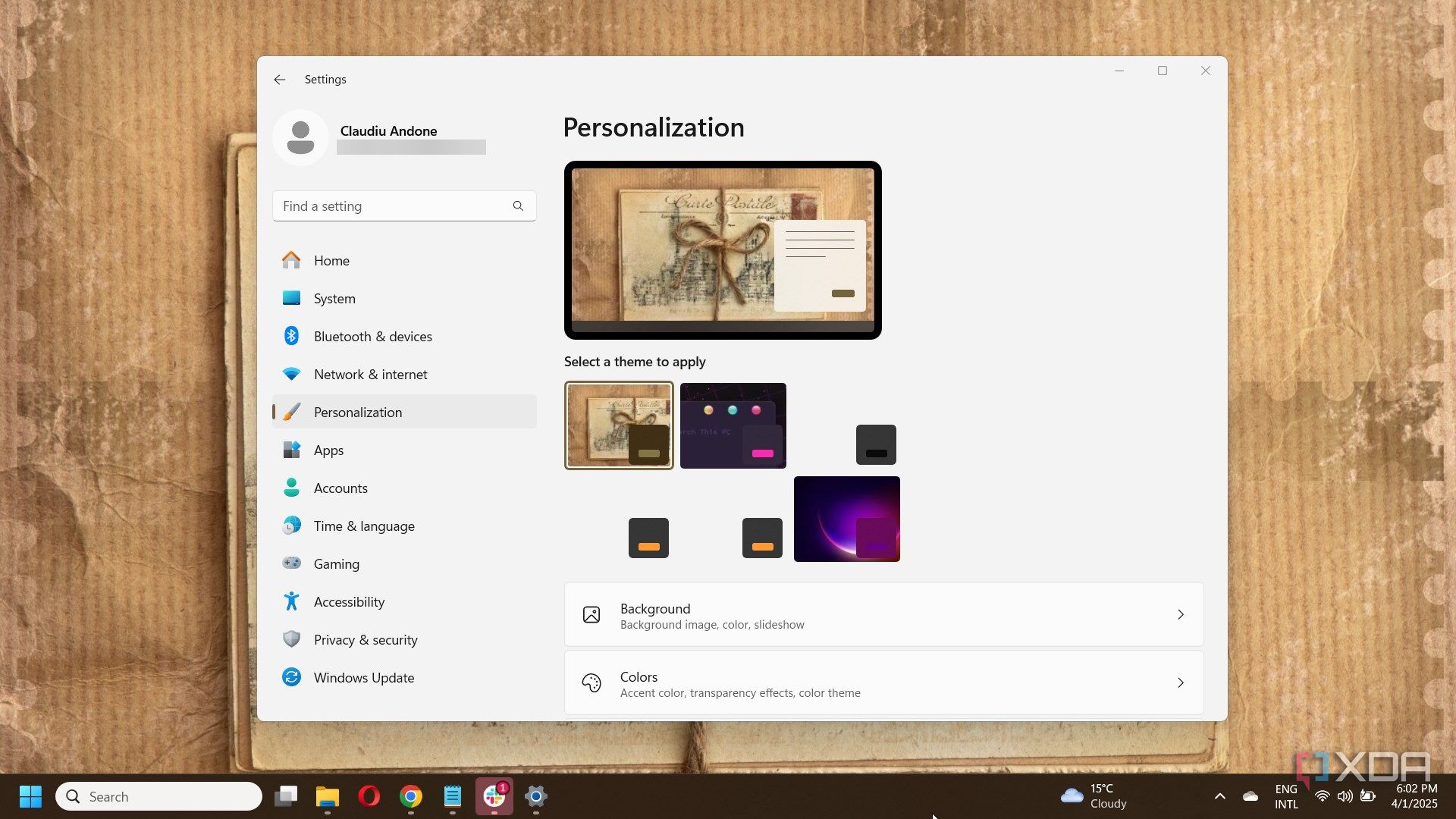Open clock and date showing 6:02 PM
Viewport: 1456px width, 819px height.
1414,796
